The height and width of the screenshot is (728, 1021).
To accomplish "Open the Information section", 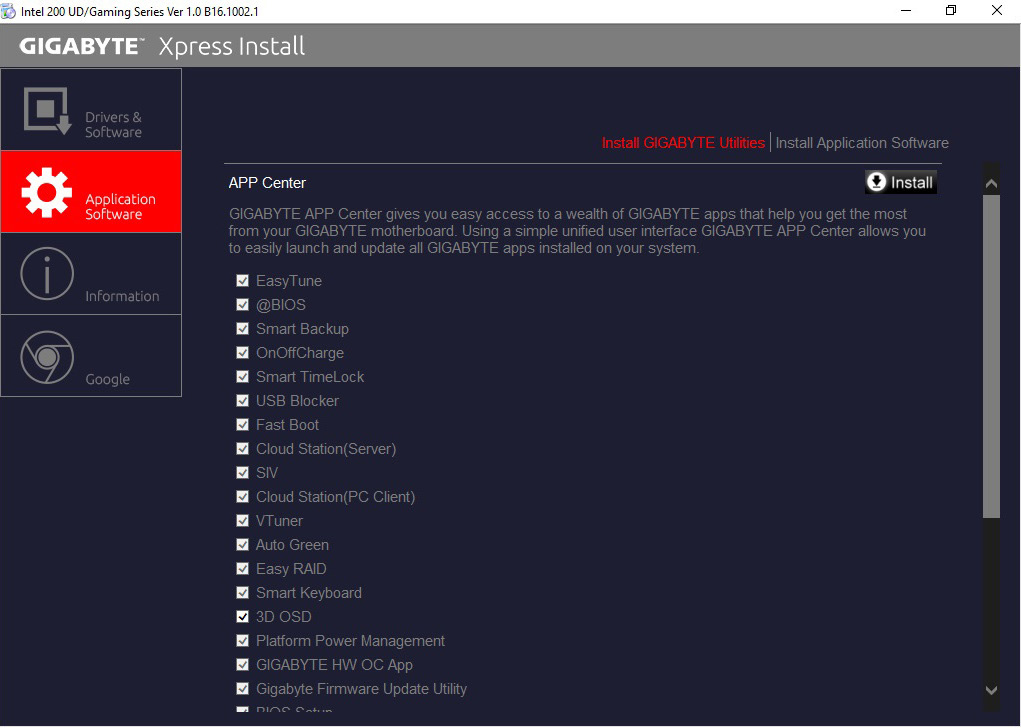I will tap(91, 272).
